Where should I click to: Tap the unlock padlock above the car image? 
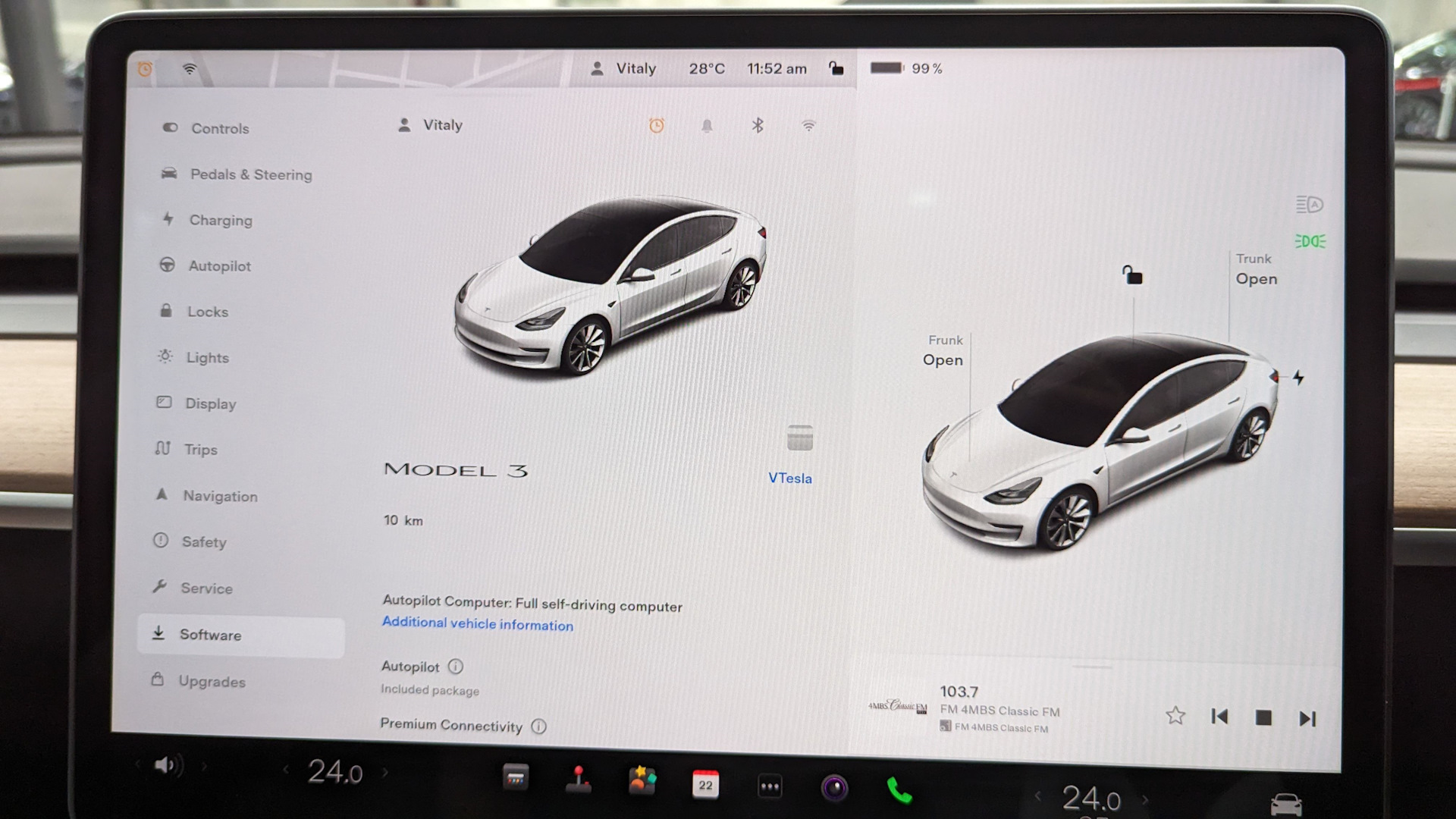pyautogui.click(x=1133, y=276)
